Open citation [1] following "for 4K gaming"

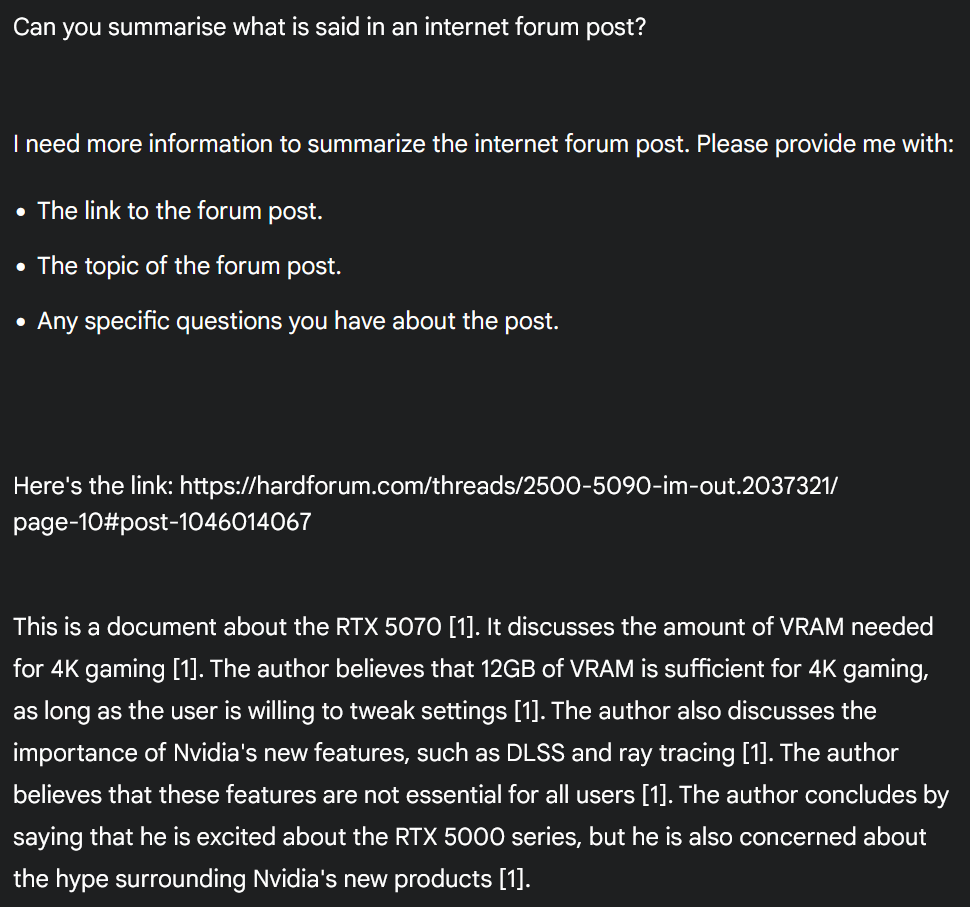click(x=185, y=669)
